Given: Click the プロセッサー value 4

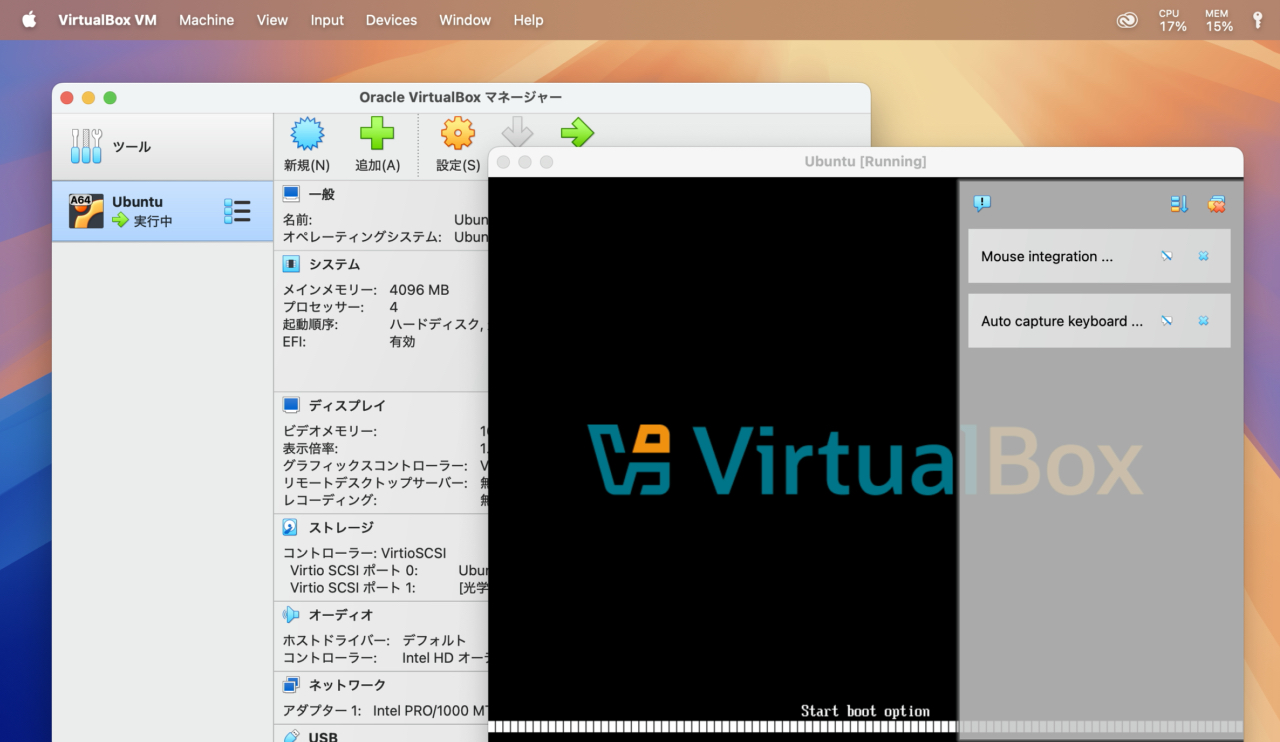Looking at the screenshot, I should (394, 307).
